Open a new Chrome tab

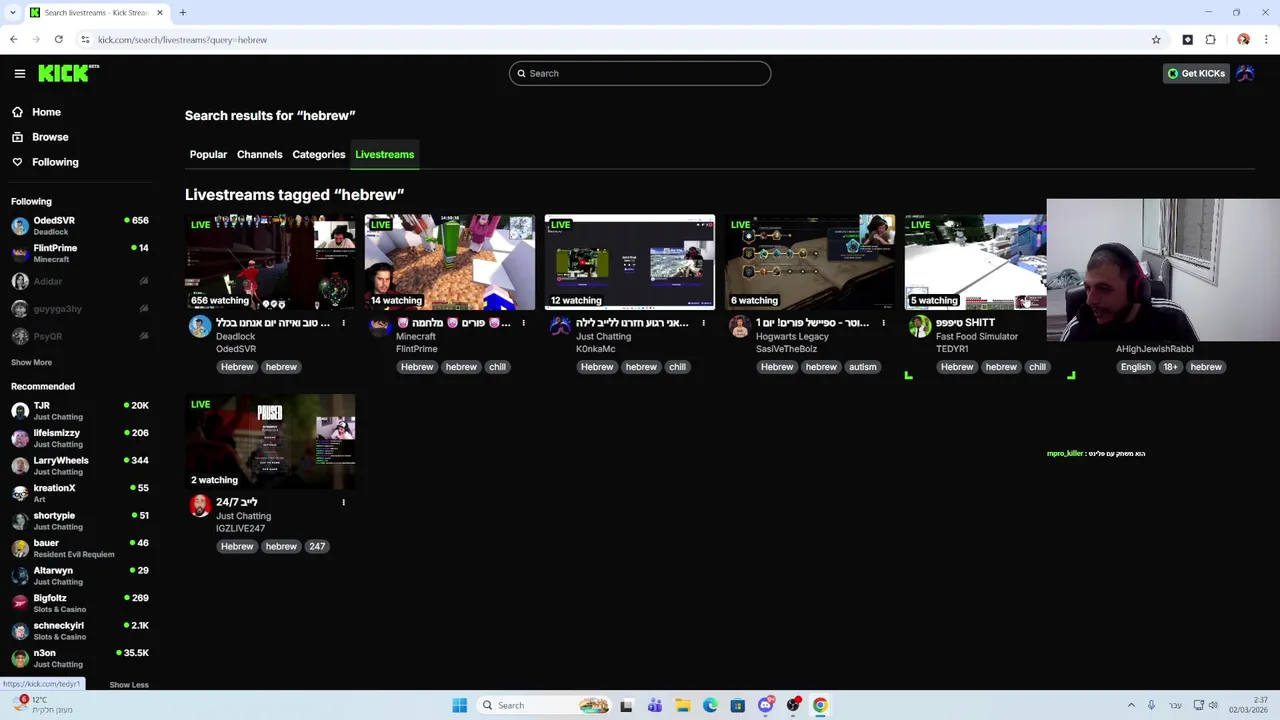(x=183, y=12)
